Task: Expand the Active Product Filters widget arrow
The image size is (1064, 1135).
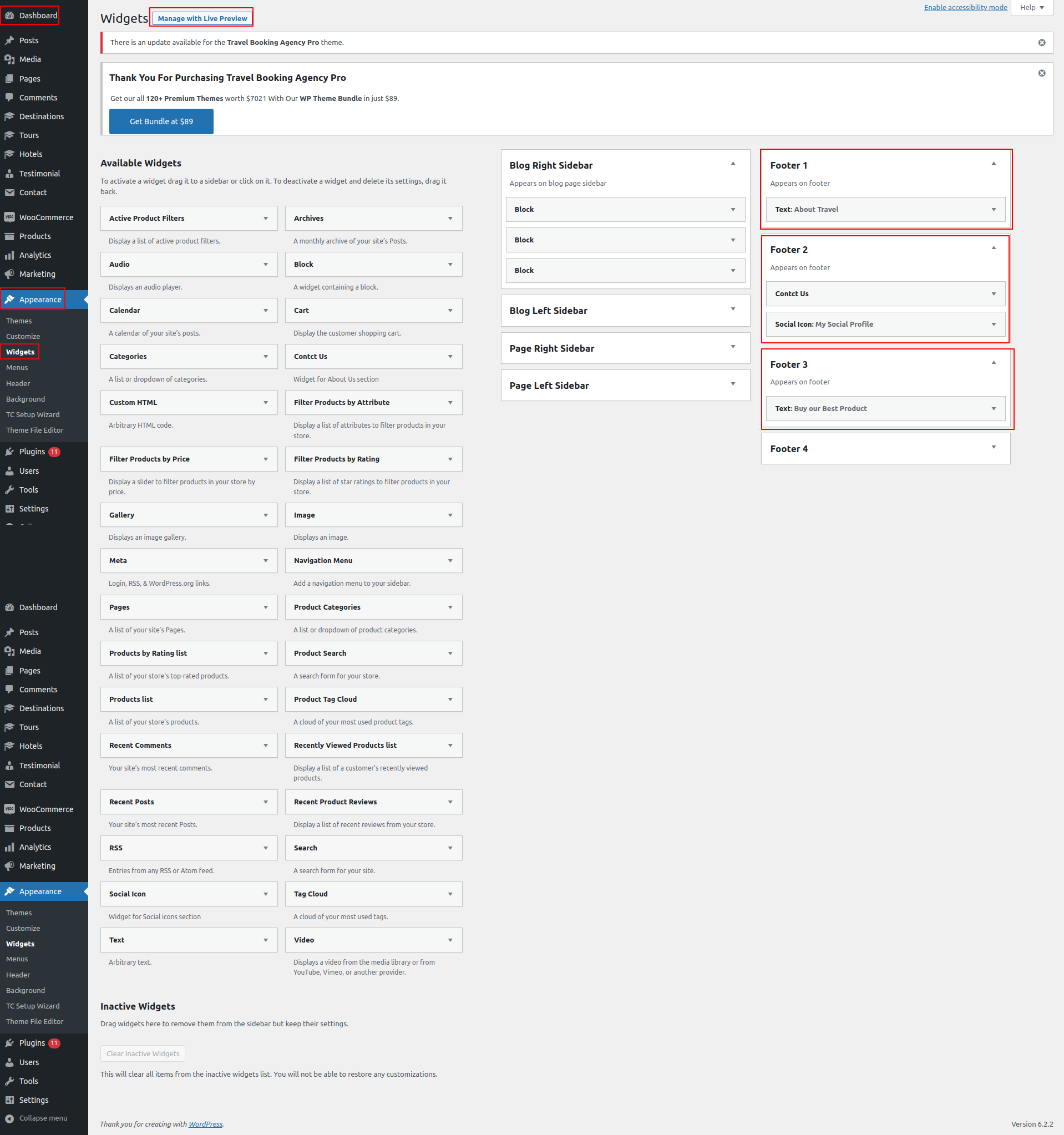Action: click(265, 219)
